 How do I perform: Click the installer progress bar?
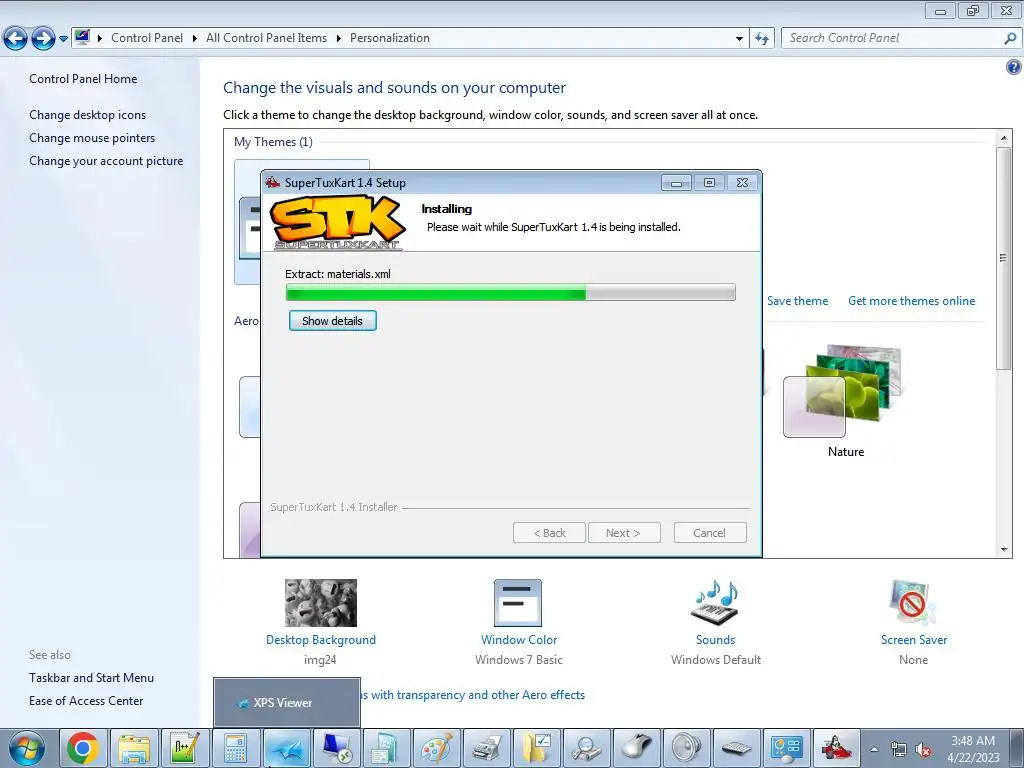pos(511,293)
